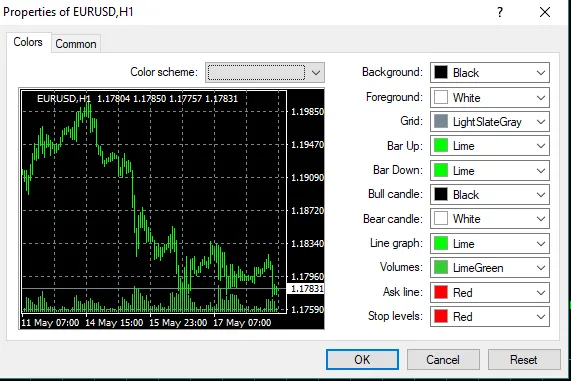
Task: Click the 1.19850 price axis value
Action: click(x=307, y=111)
